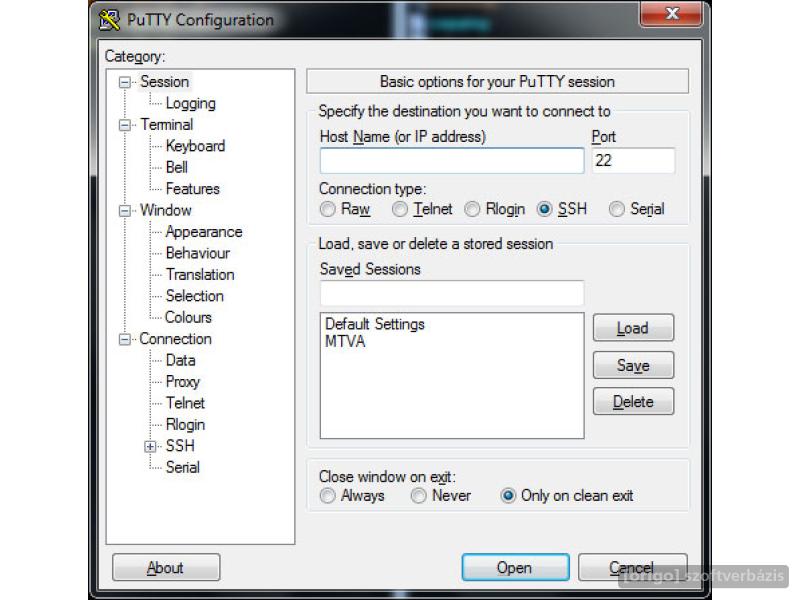Open the Connection category
The image size is (800, 600).
tap(176, 339)
